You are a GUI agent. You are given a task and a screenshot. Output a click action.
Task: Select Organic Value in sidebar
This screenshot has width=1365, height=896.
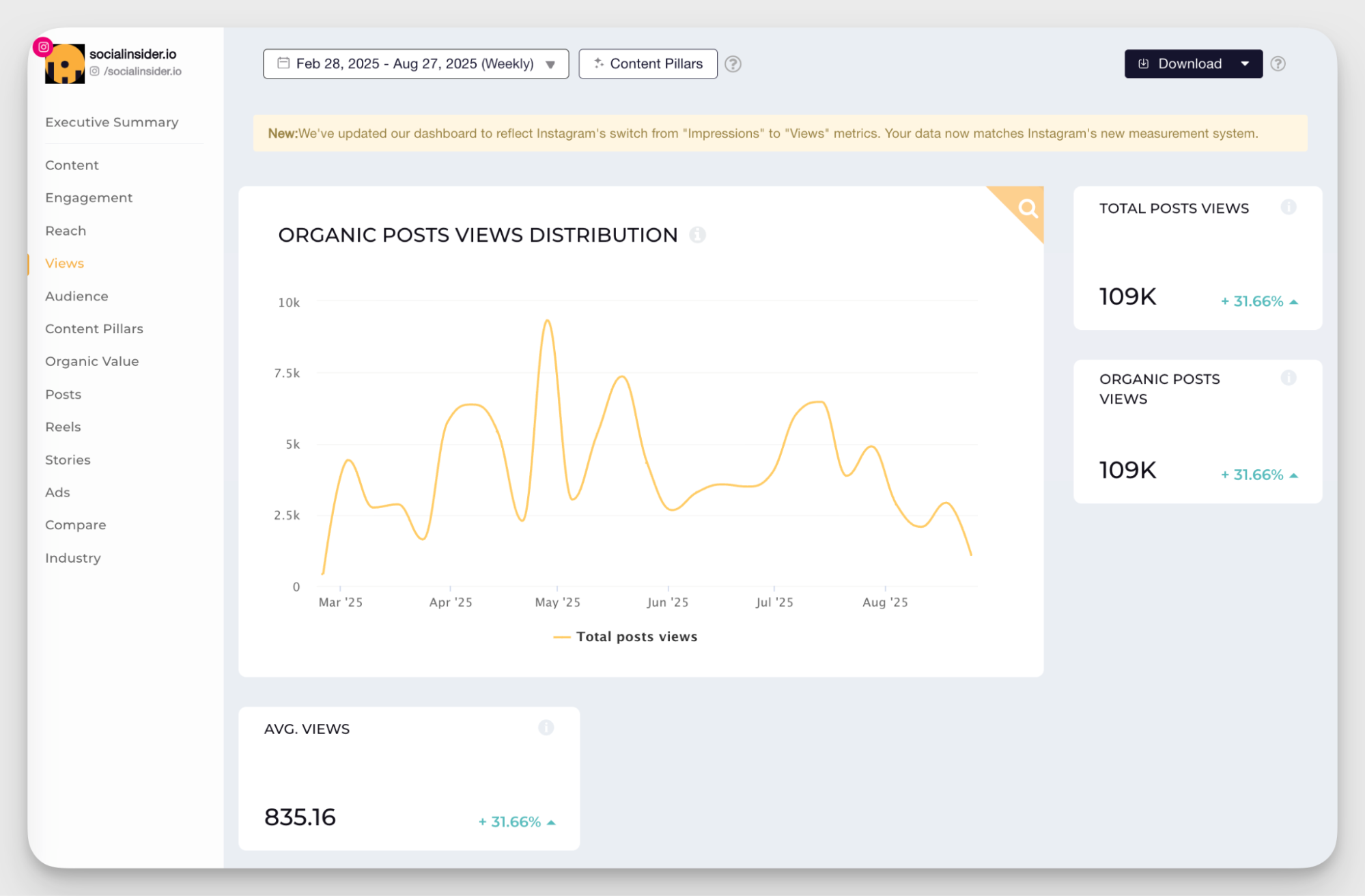coord(92,362)
